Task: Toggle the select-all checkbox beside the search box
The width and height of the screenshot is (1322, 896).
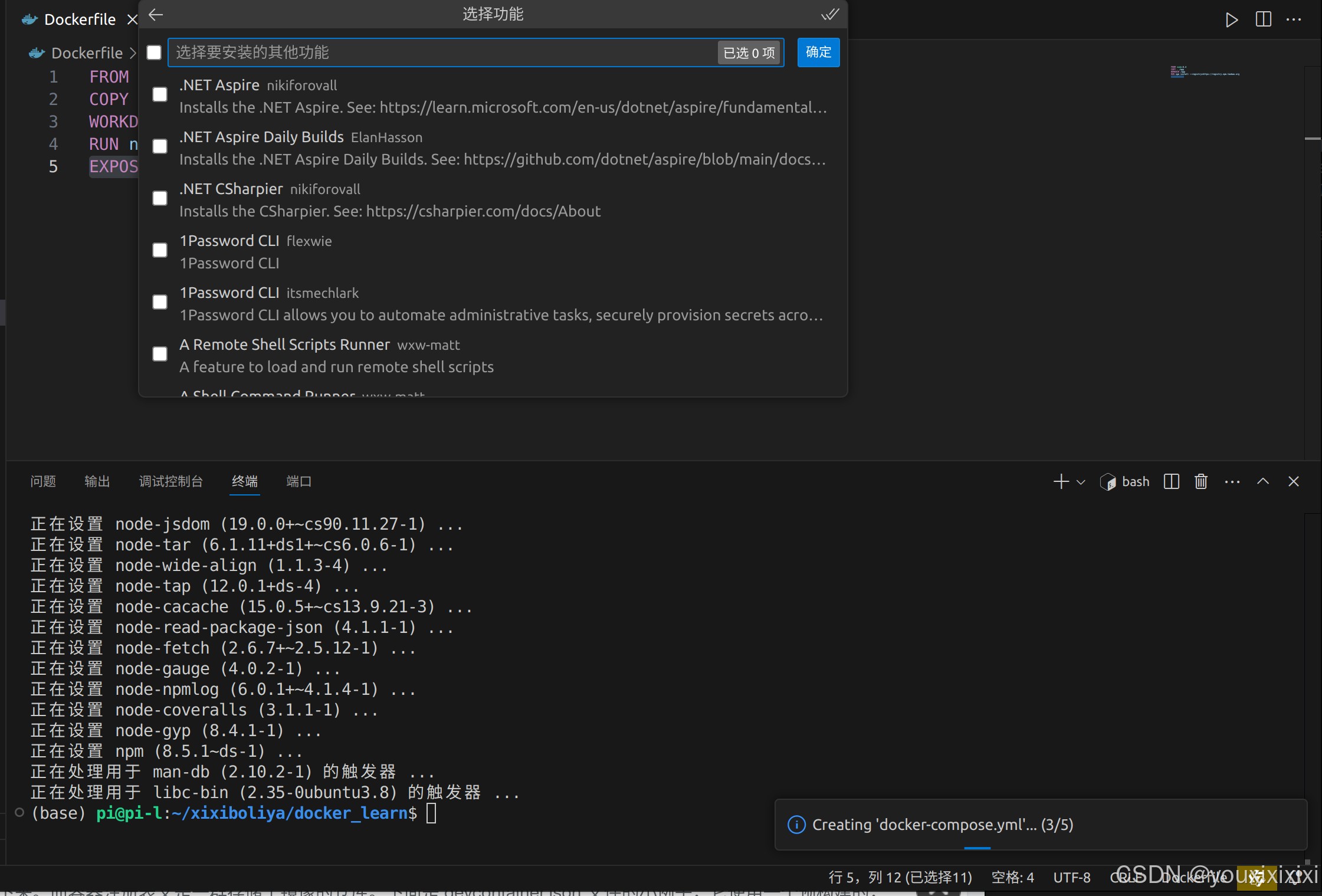Action: click(154, 53)
